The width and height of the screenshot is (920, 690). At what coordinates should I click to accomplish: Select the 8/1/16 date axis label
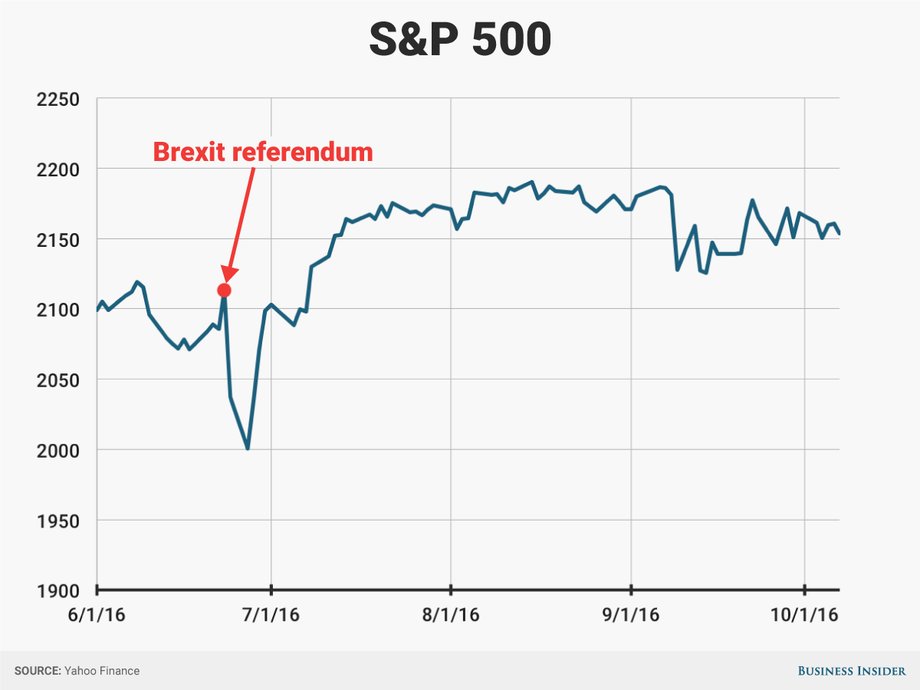[x=451, y=614]
